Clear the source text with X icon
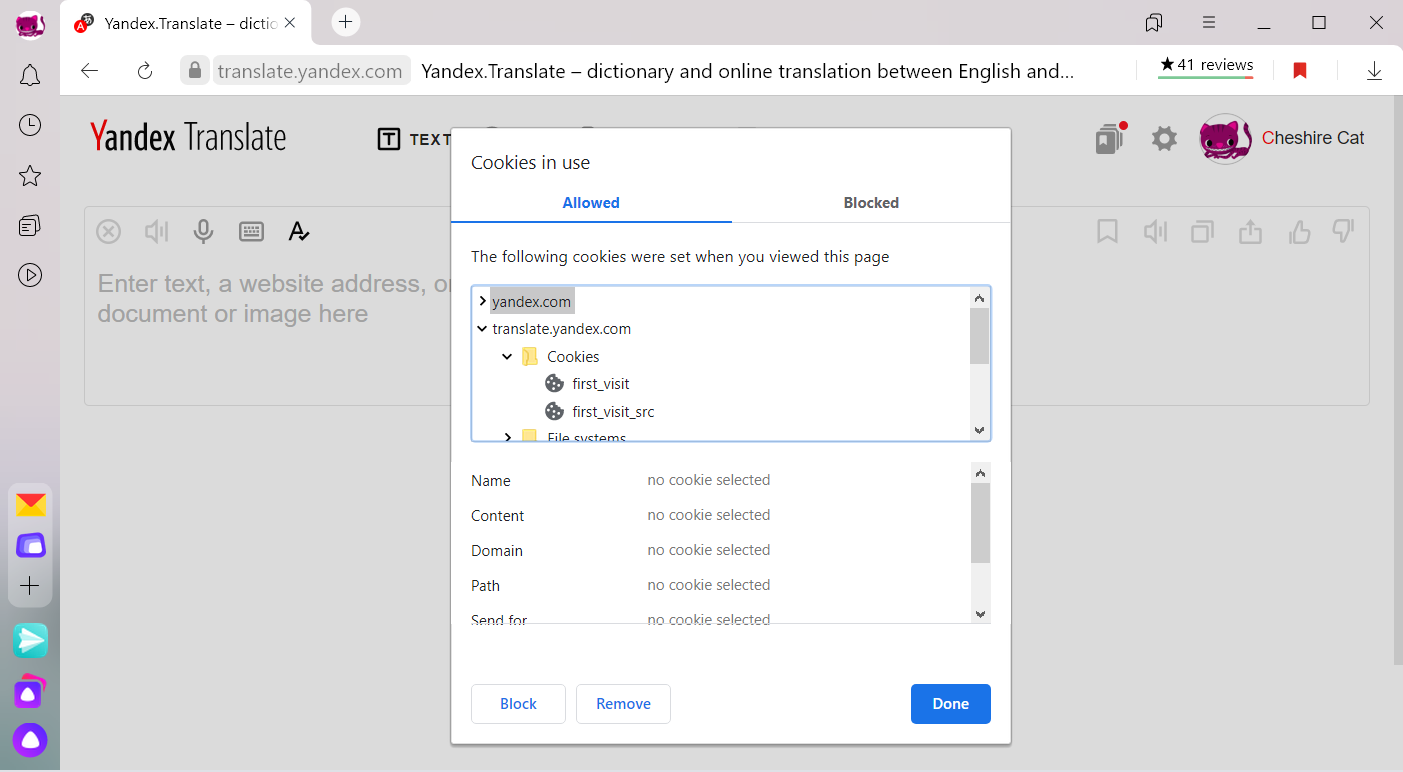The width and height of the screenshot is (1403, 772). (108, 232)
